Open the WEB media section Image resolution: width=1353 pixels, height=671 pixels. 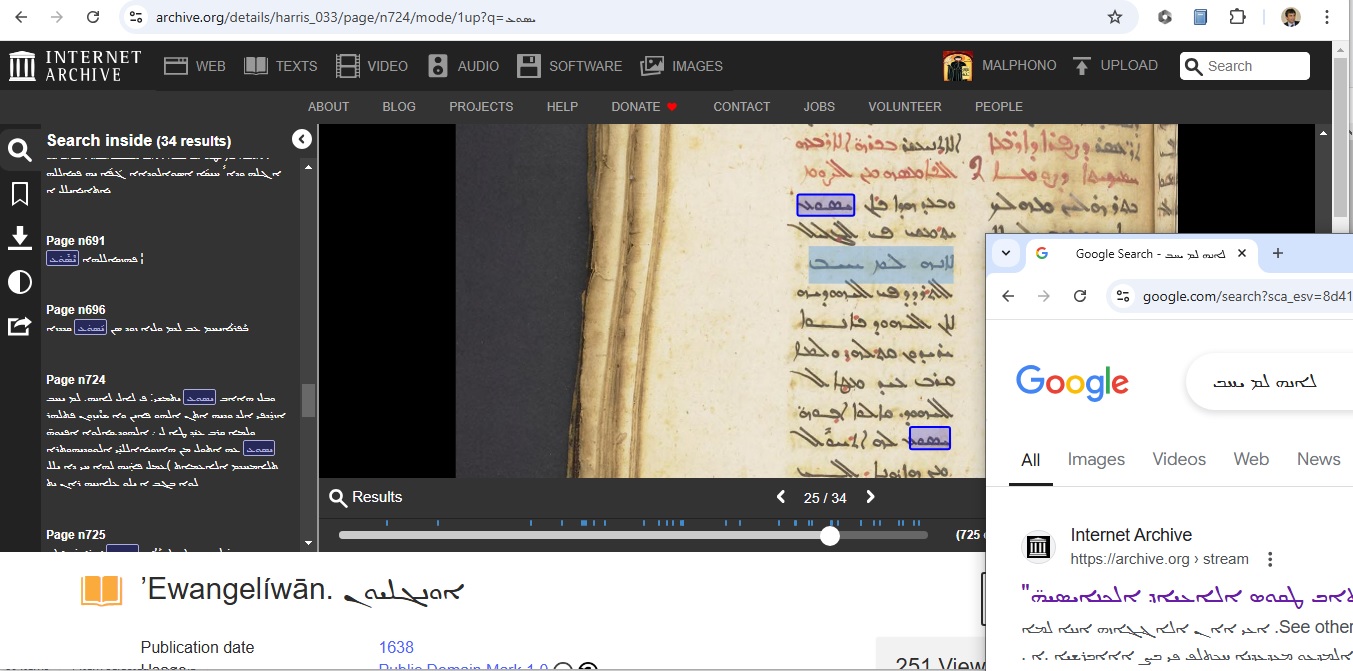[x=195, y=66]
